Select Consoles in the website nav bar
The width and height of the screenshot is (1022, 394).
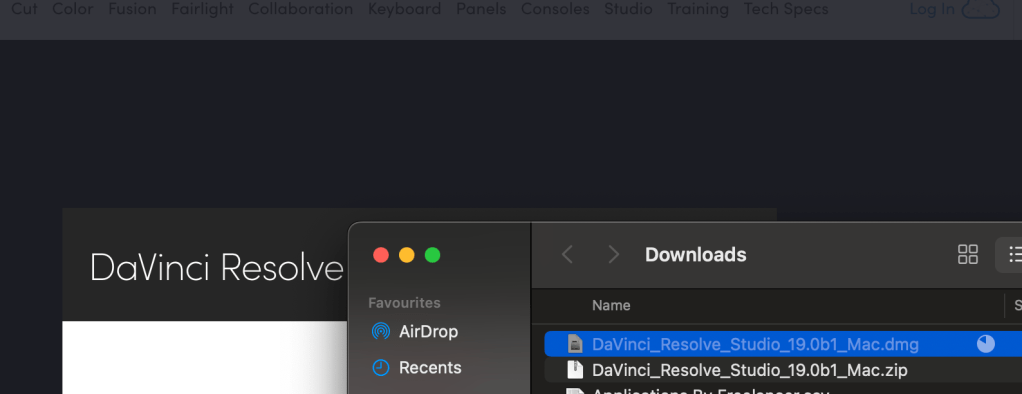[x=555, y=8]
